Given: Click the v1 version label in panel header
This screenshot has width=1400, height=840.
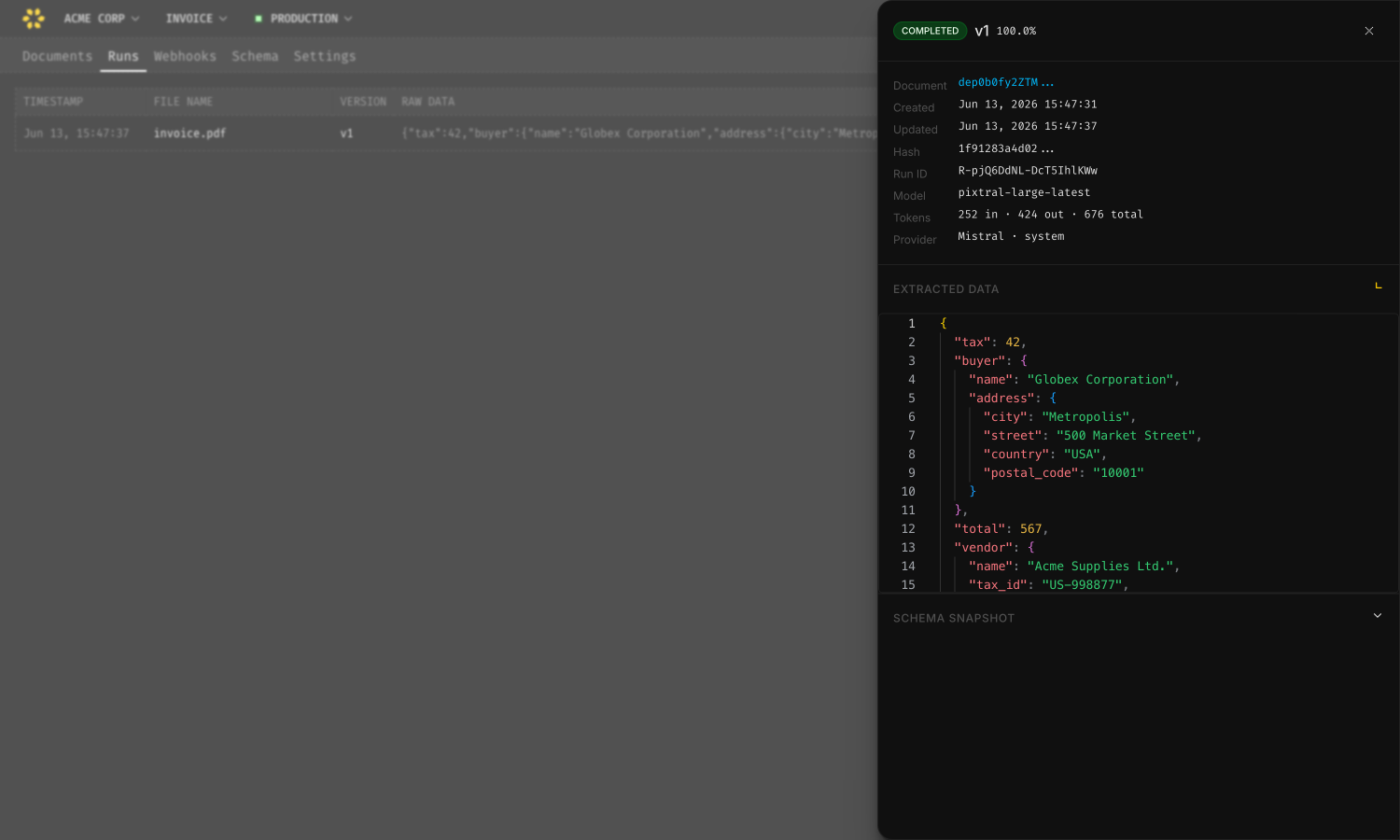Looking at the screenshot, I should click(982, 31).
